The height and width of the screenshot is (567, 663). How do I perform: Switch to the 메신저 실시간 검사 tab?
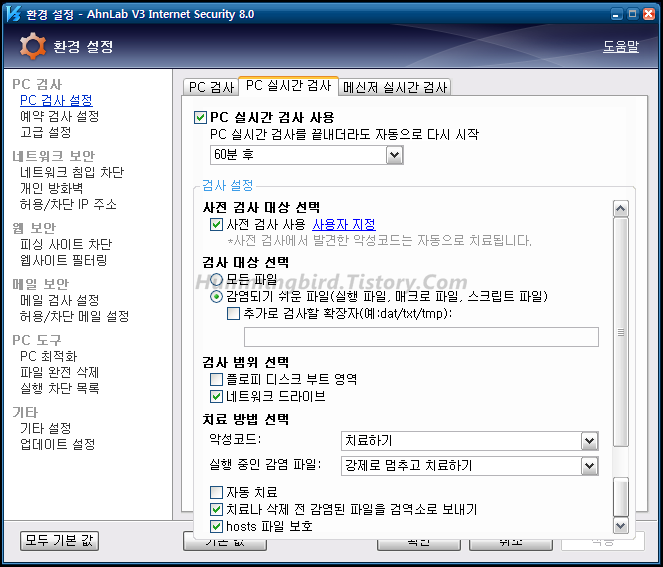pyautogui.click(x=396, y=87)
